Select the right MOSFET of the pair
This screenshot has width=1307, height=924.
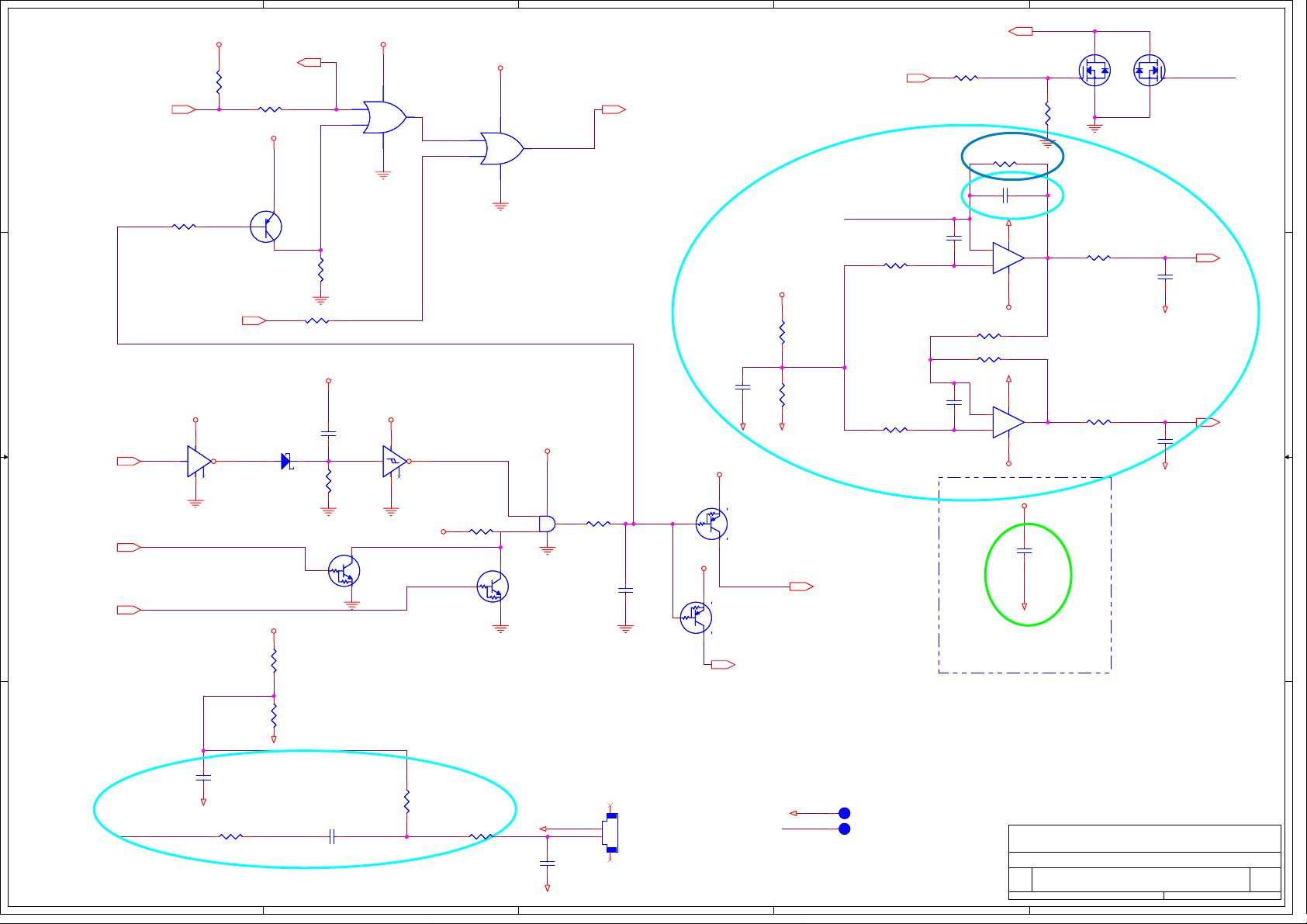click(x=1149, y=71)
